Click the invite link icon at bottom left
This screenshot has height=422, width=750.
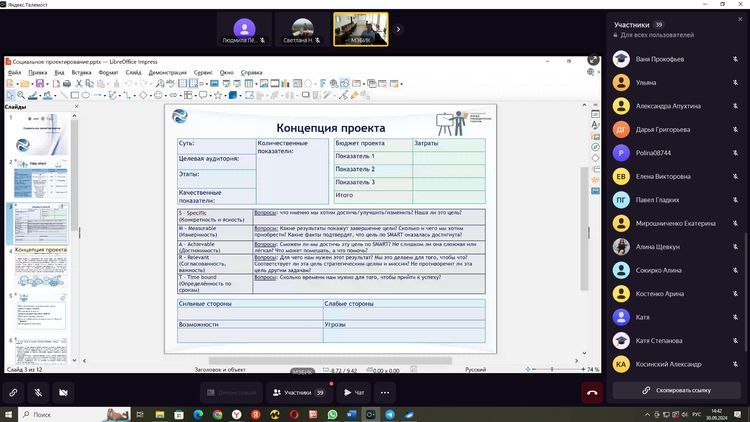click(x=13, y=393)
